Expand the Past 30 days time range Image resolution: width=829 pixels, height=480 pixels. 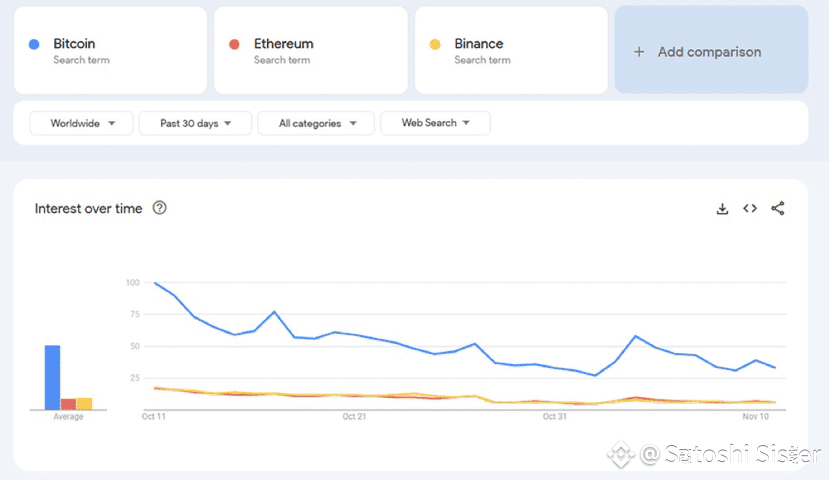point(195,123)
